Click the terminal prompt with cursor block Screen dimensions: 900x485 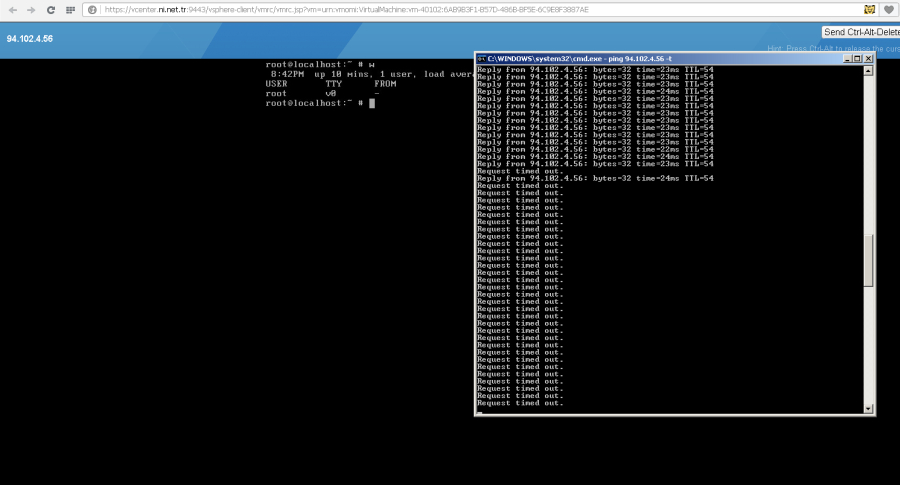pos(320,103)
